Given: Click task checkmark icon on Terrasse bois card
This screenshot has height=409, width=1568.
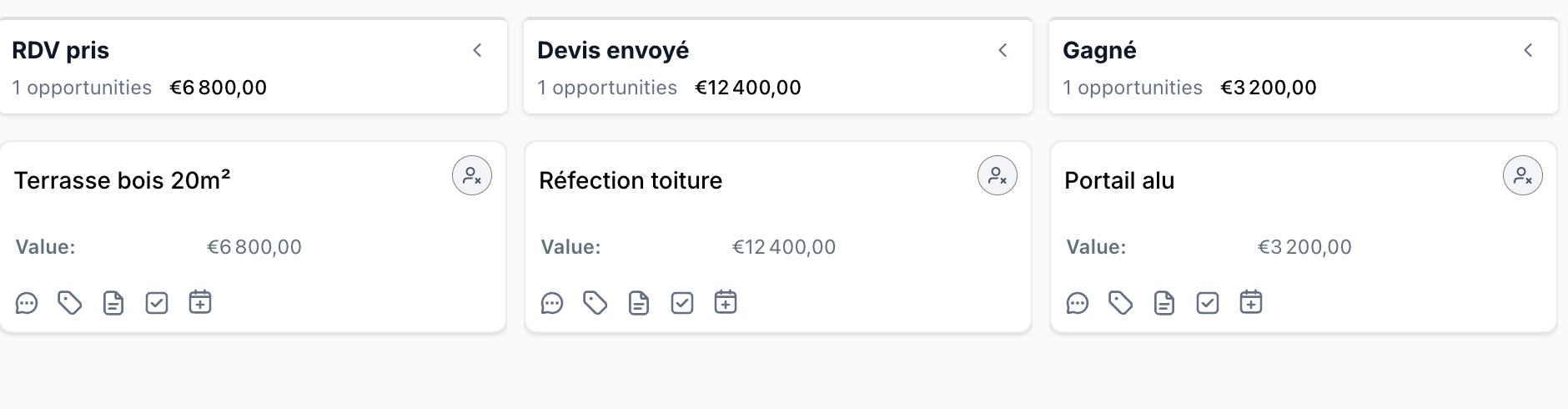Looking at the screenshot, I should click(157, 303).
